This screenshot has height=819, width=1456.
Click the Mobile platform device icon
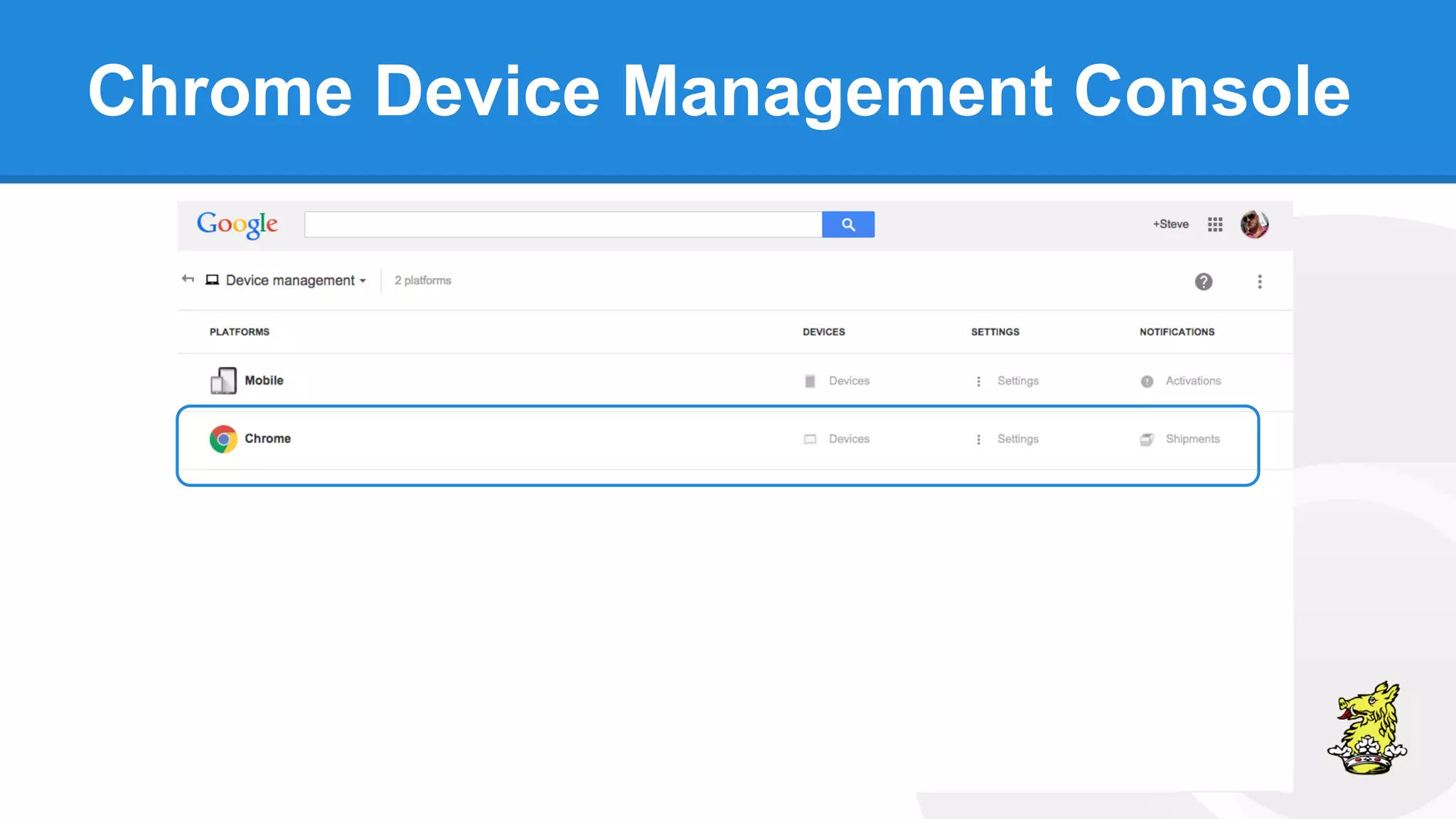(223, 380)
